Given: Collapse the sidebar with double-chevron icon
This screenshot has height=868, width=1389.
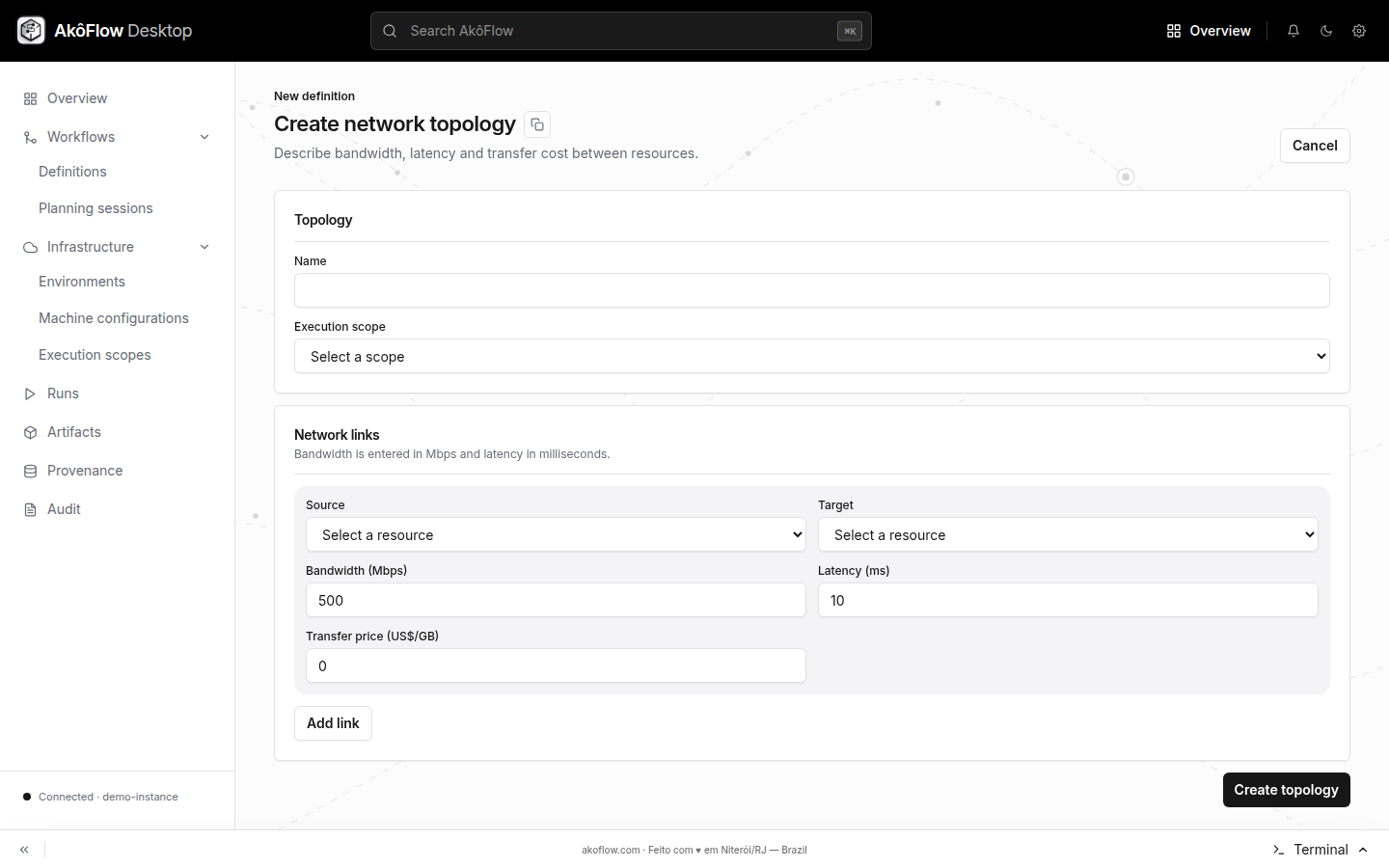Looking at the screenshot, I should (x=24, y=850).
